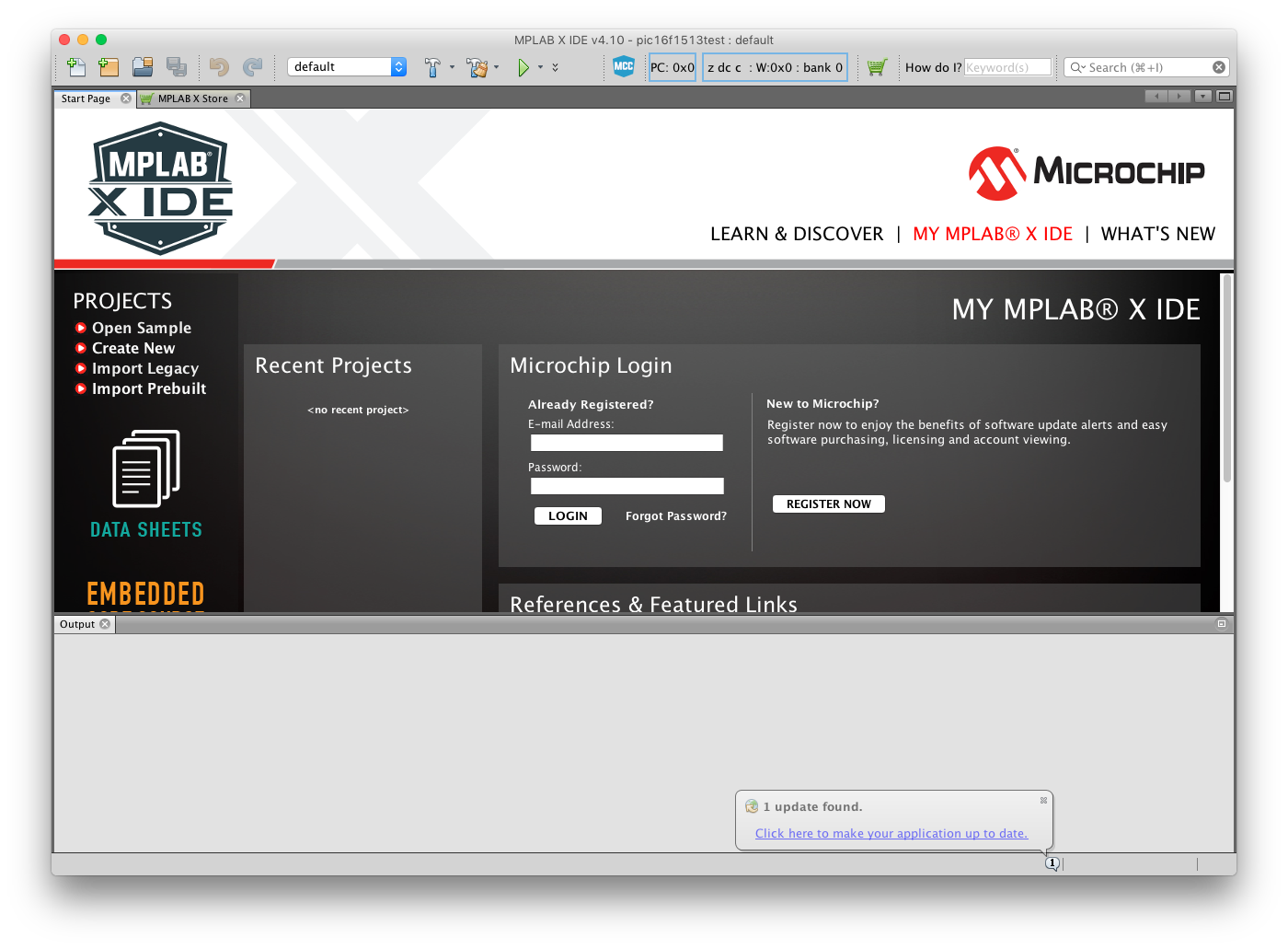The width and height of the screenshot is (1288, 949).
Task: Minimize the Output window group
Action: (1222, 624)
